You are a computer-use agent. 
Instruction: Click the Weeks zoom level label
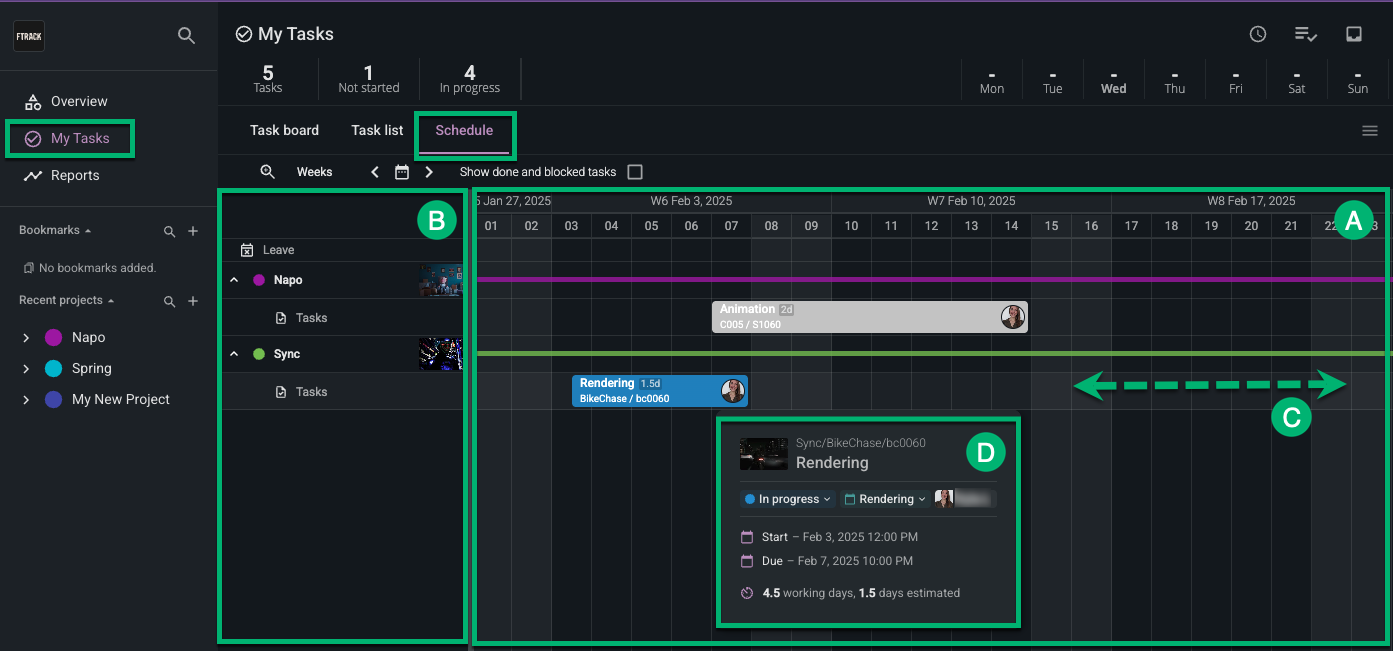click(314, 171)
